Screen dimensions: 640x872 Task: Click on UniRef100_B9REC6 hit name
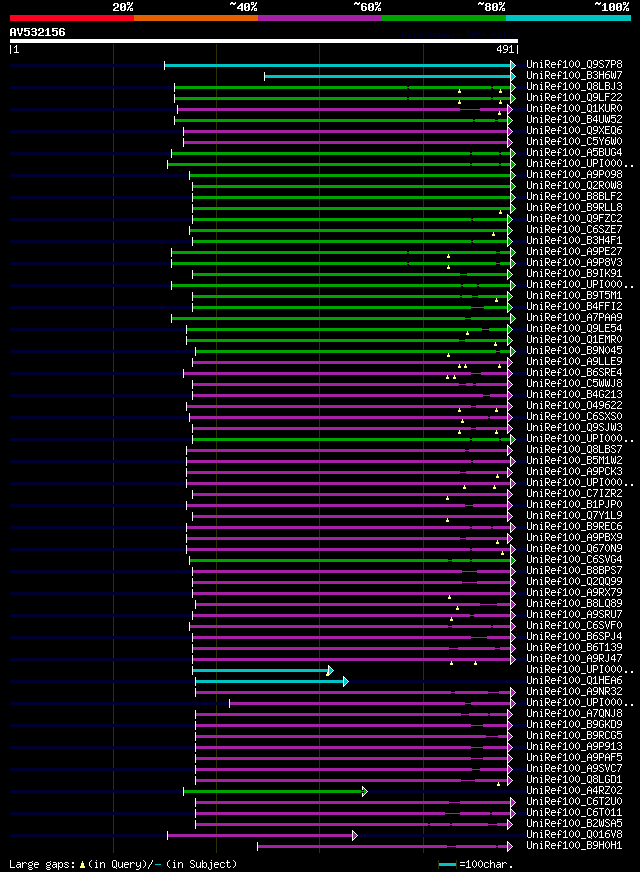coord(574,527)
